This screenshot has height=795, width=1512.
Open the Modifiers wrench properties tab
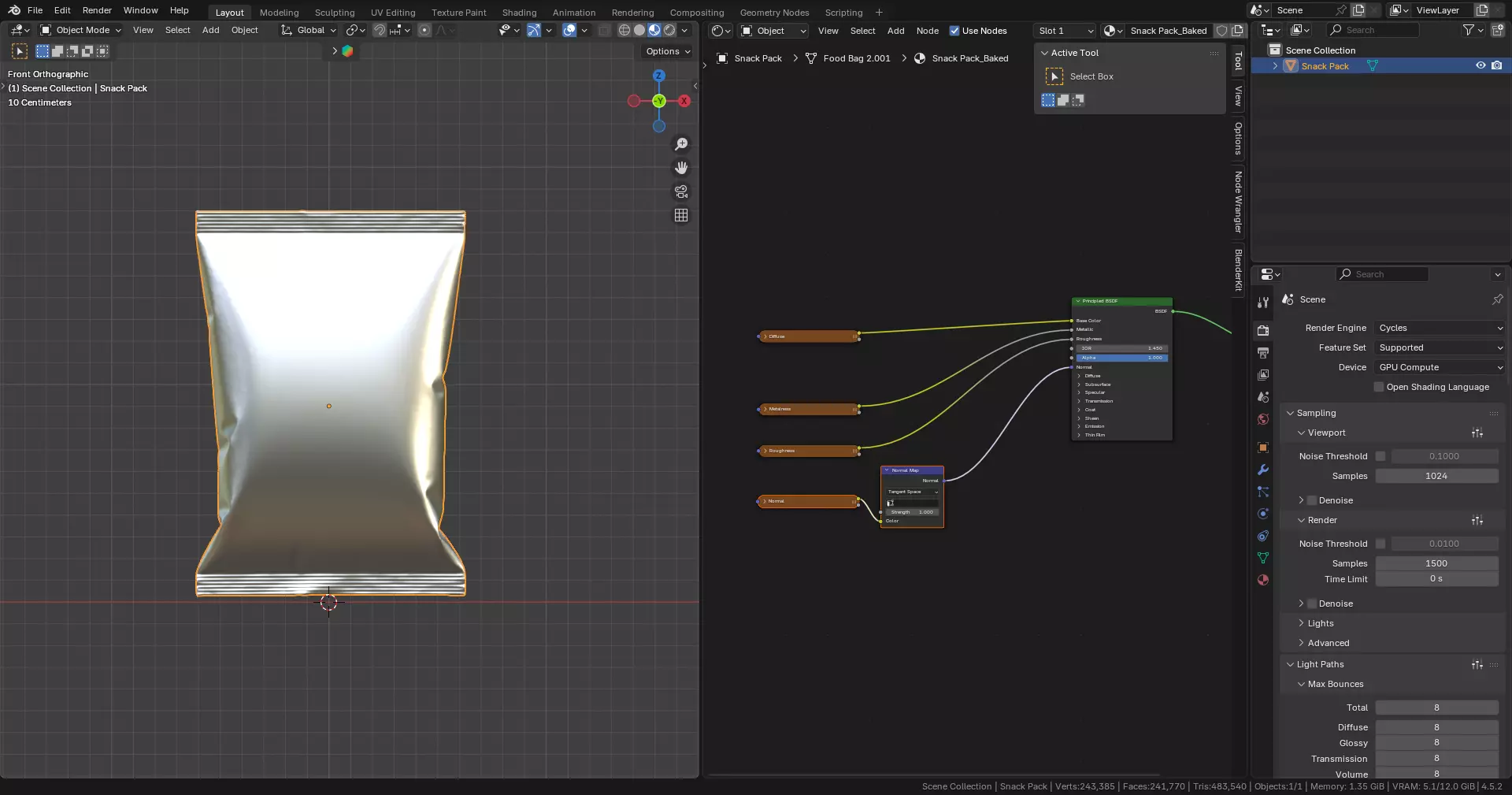pos(1263,470)
